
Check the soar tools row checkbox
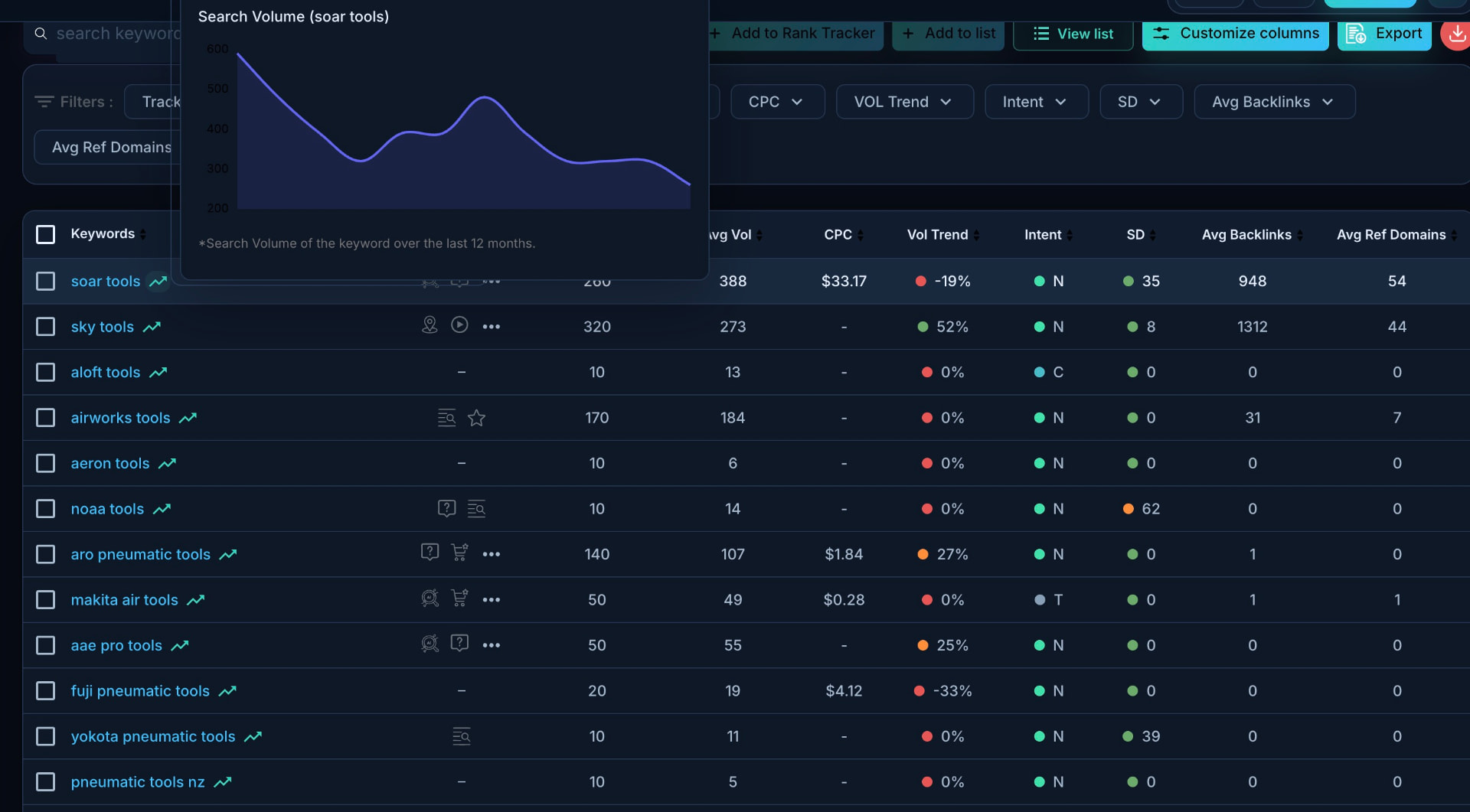tap(46, 281)
